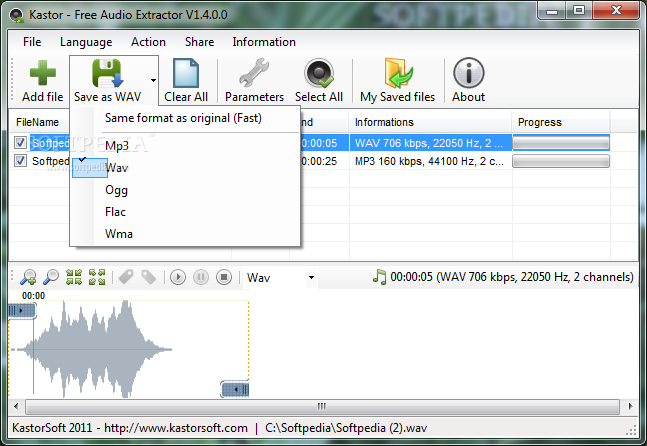Click the file path in the status bar
The height and width of the screenshot is (446, 647).
[x=346, y=428]
